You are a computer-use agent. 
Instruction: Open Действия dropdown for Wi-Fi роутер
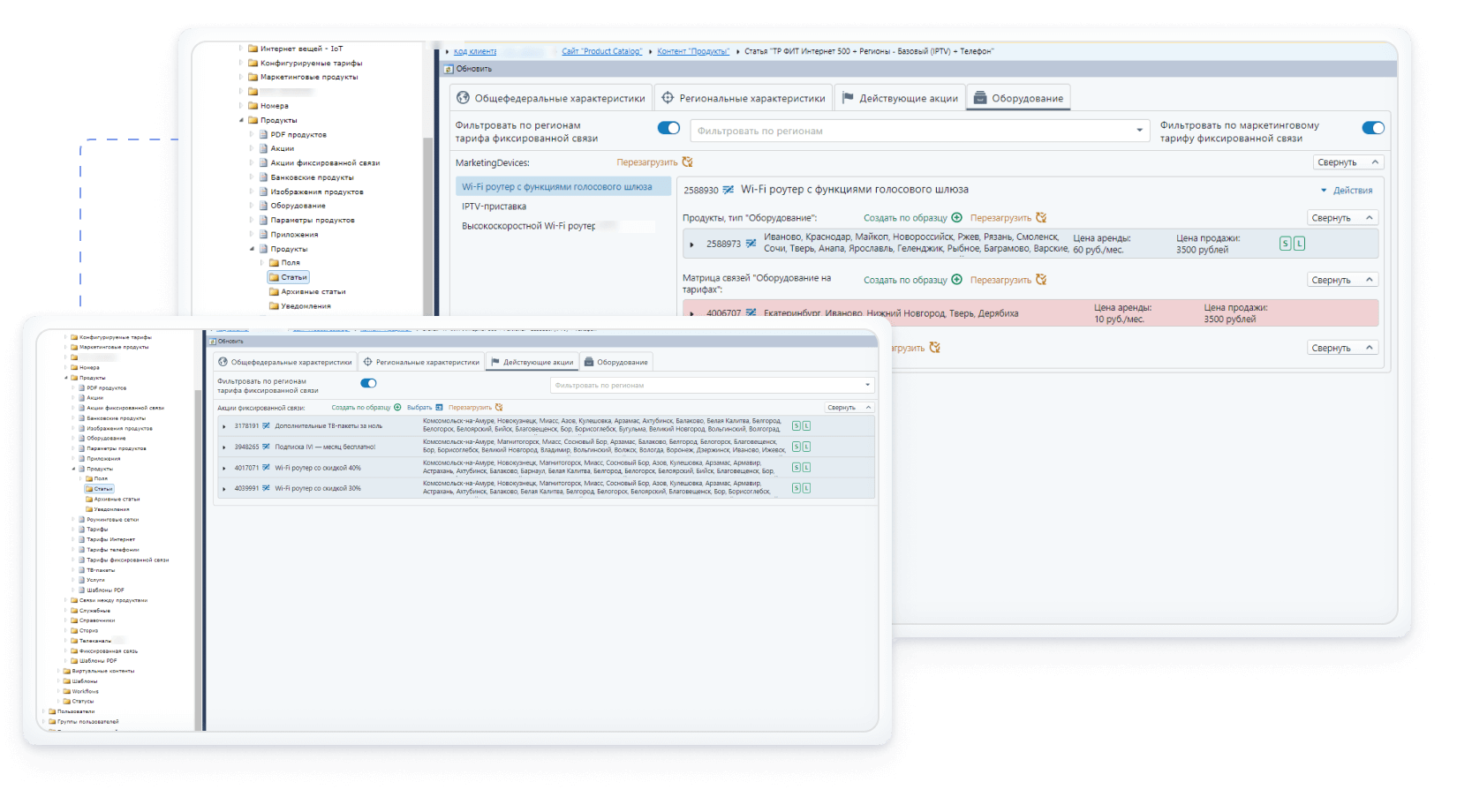[x=1347, y=191]
